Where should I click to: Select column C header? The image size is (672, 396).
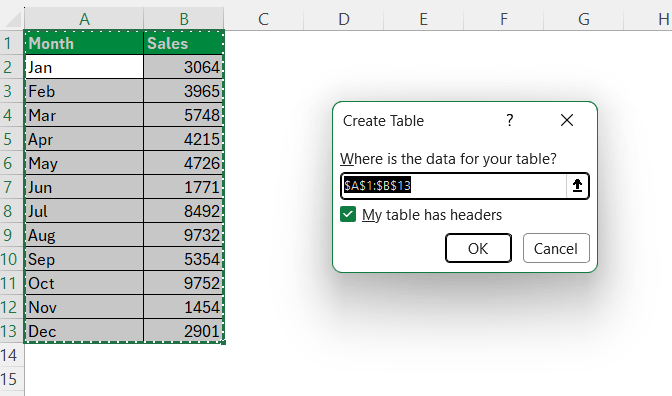(264, 19)
